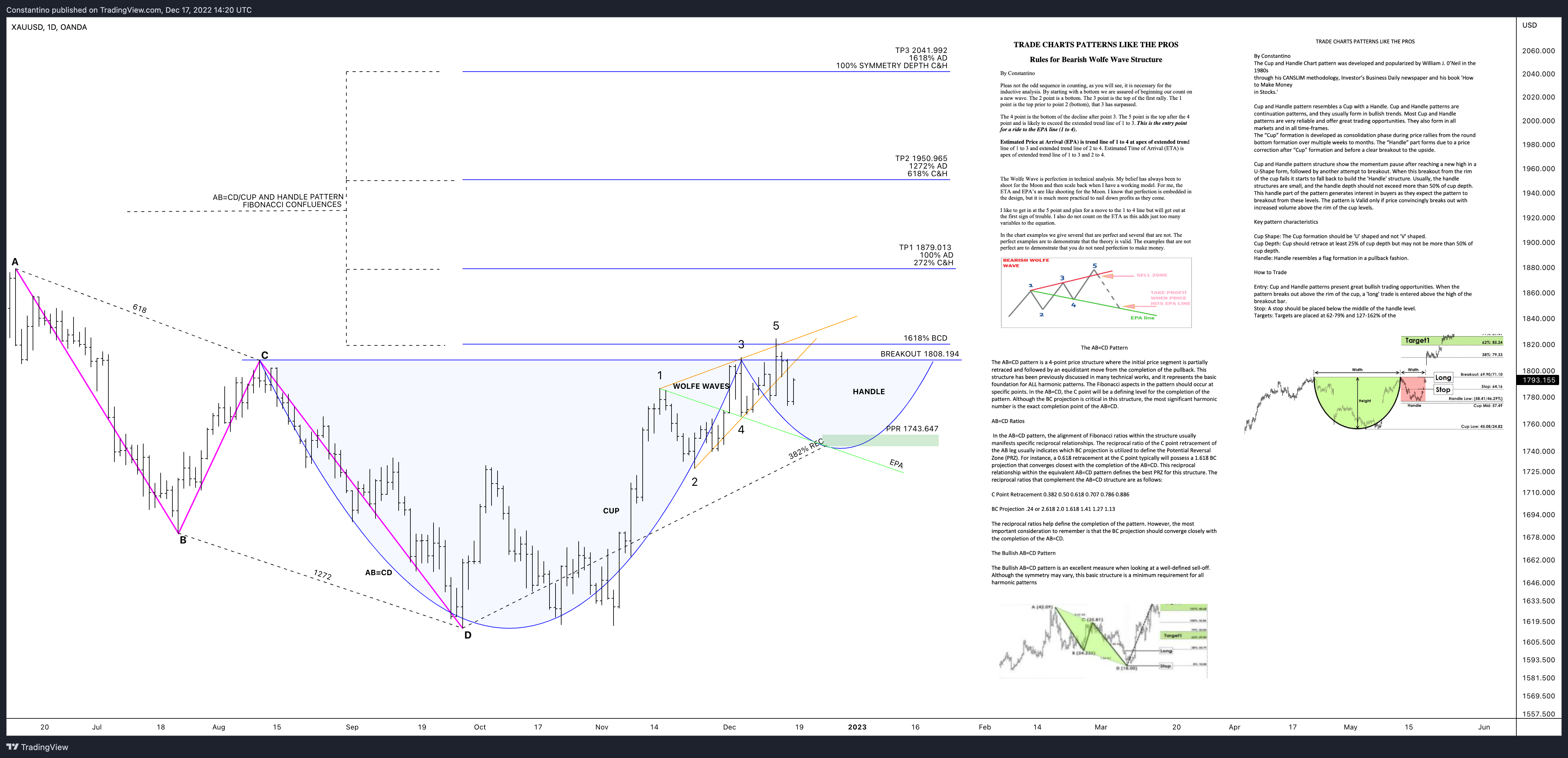Click the 2060.000 price axis label
This screenshot has height=758, width=1568.
pyautogui.click(x=1539, y=50)
